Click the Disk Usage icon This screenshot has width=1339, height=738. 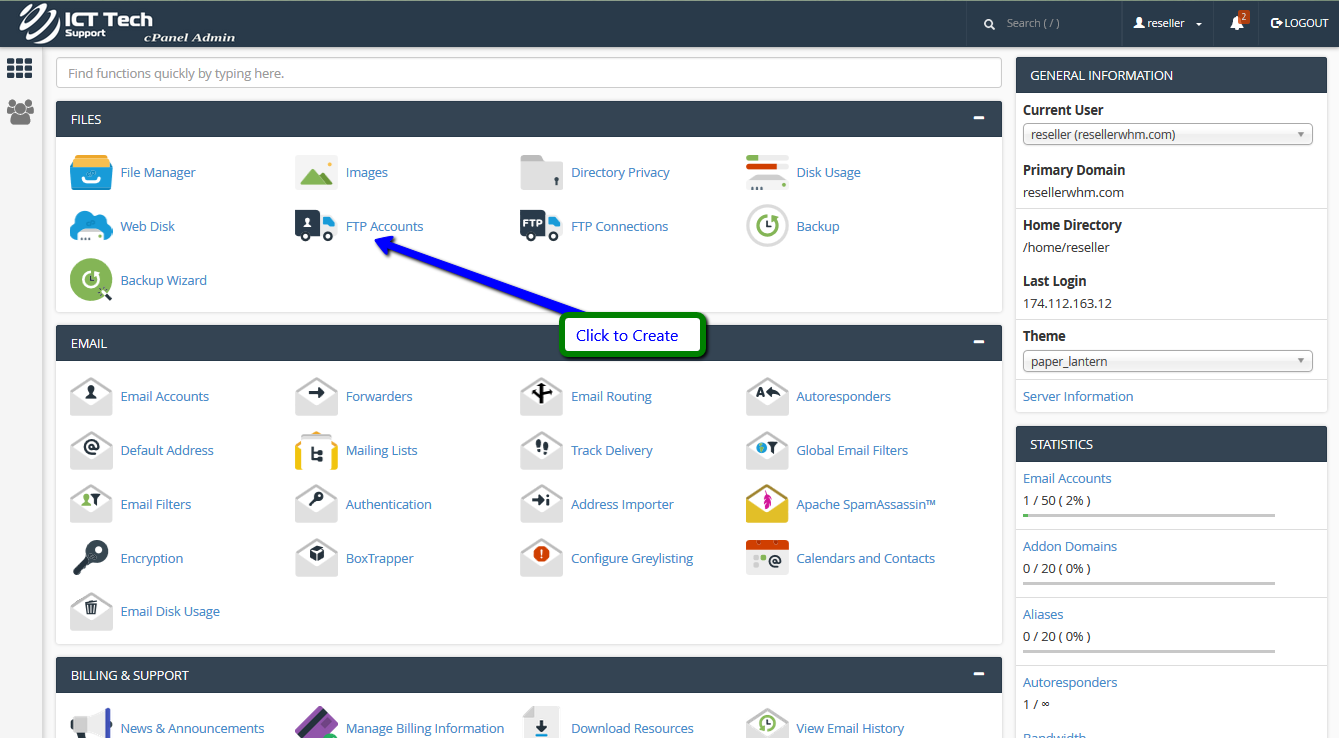pos(767,172)
